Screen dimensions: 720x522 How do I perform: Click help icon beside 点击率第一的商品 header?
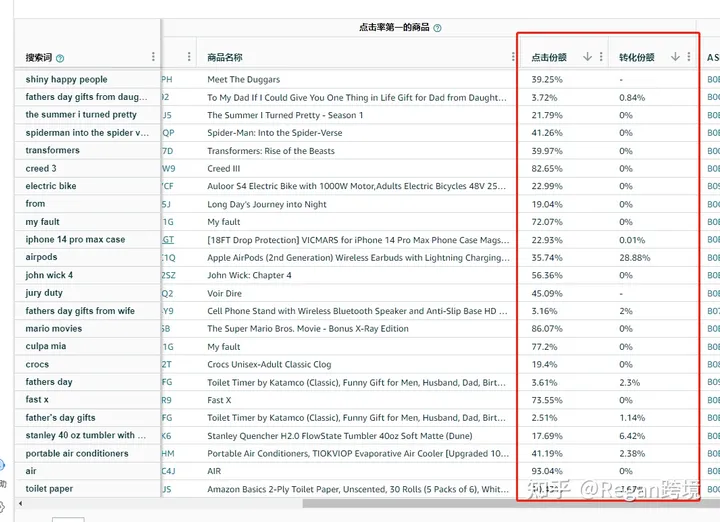point(437,28)
